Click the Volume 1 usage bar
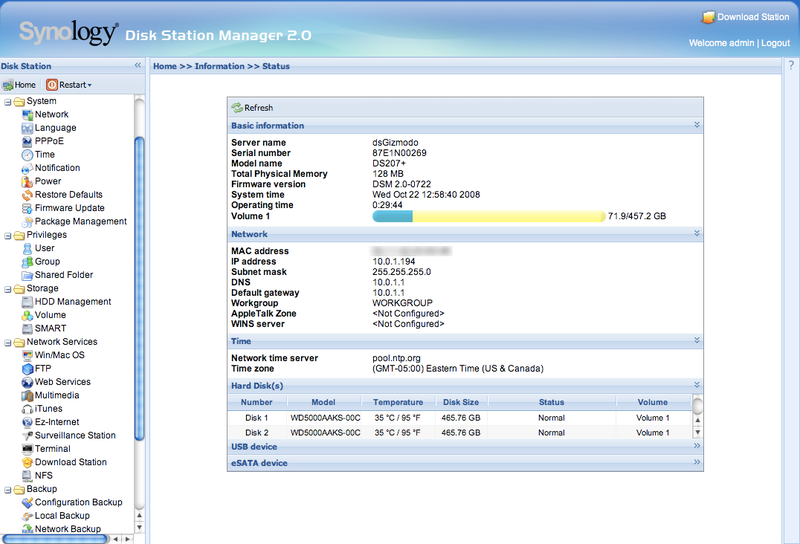 488,216
